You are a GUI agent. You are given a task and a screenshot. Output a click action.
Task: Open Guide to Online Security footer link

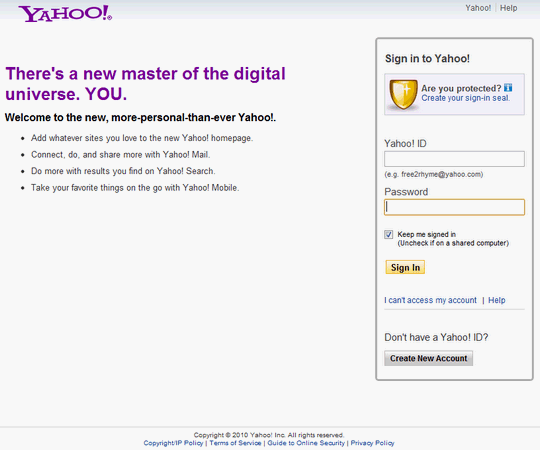(306, 443)
